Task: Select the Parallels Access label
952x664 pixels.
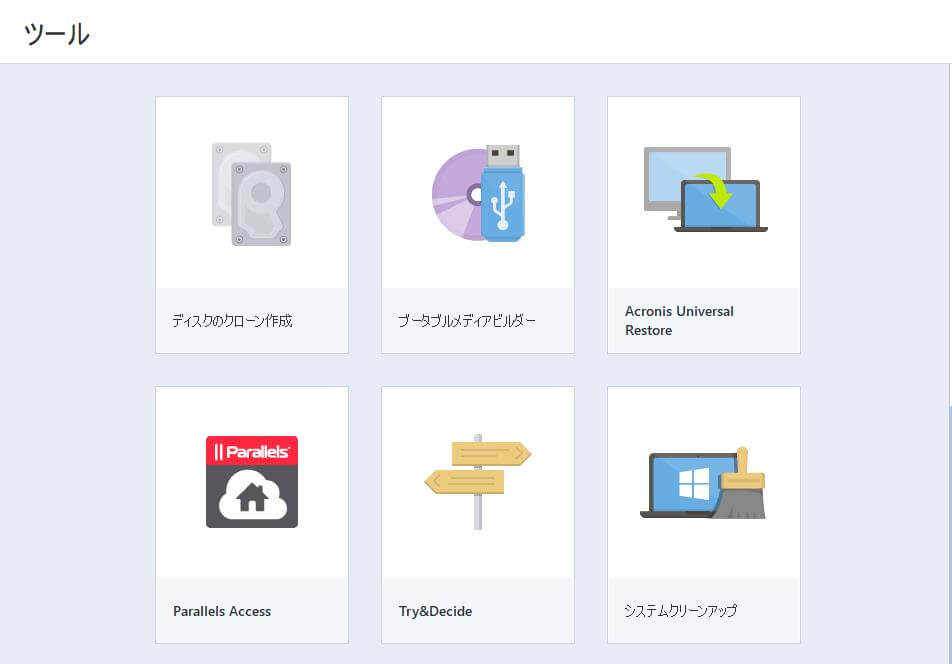Action: (x=222, y=611)
